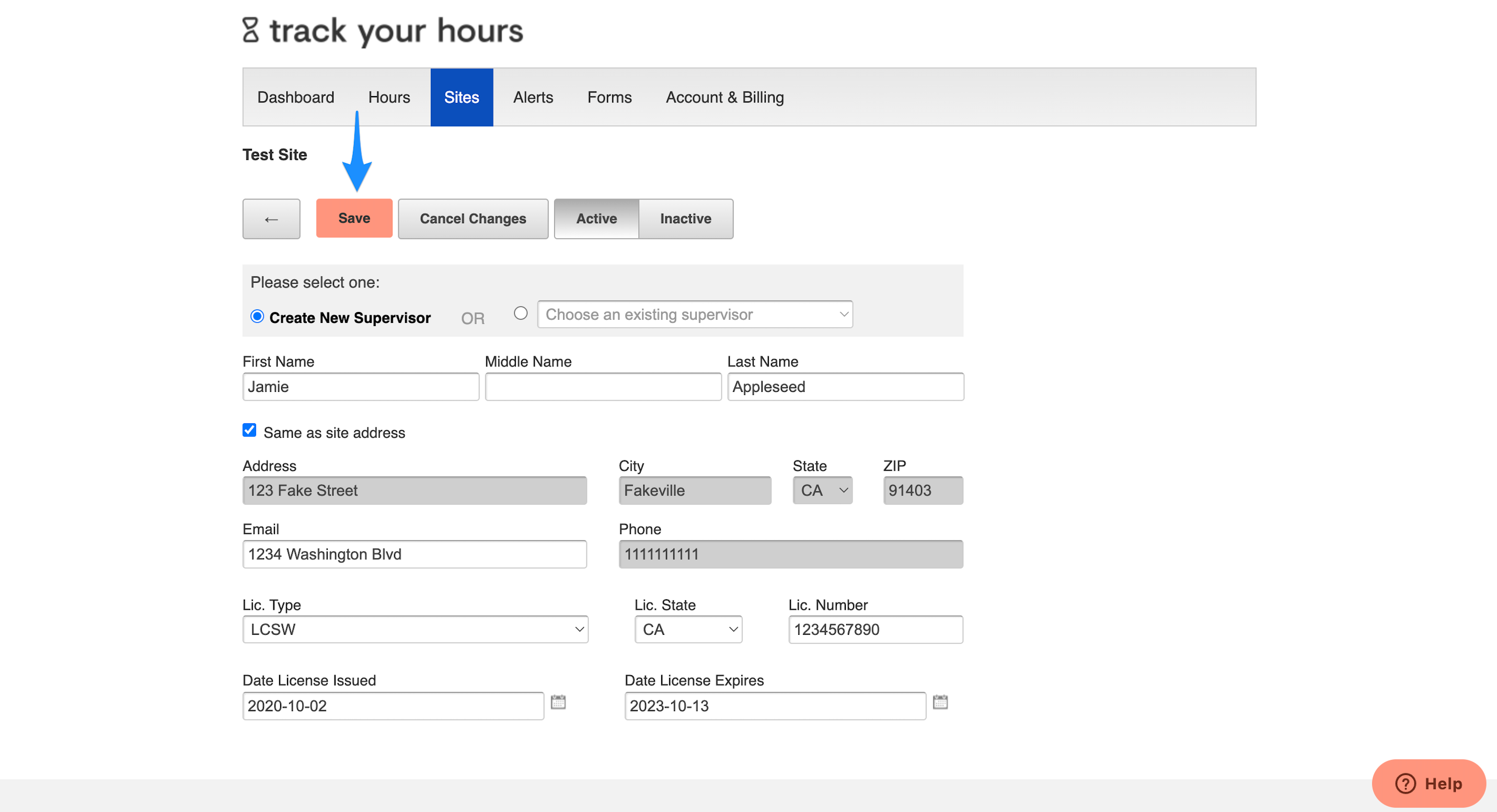Click the back arrow button
The width and height of the screenshot is (1497, 812).
coord(271,219)
